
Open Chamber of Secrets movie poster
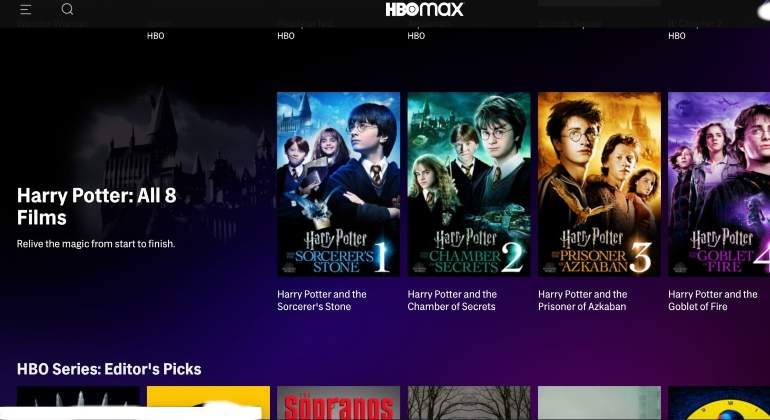click(x=468, y=184)
